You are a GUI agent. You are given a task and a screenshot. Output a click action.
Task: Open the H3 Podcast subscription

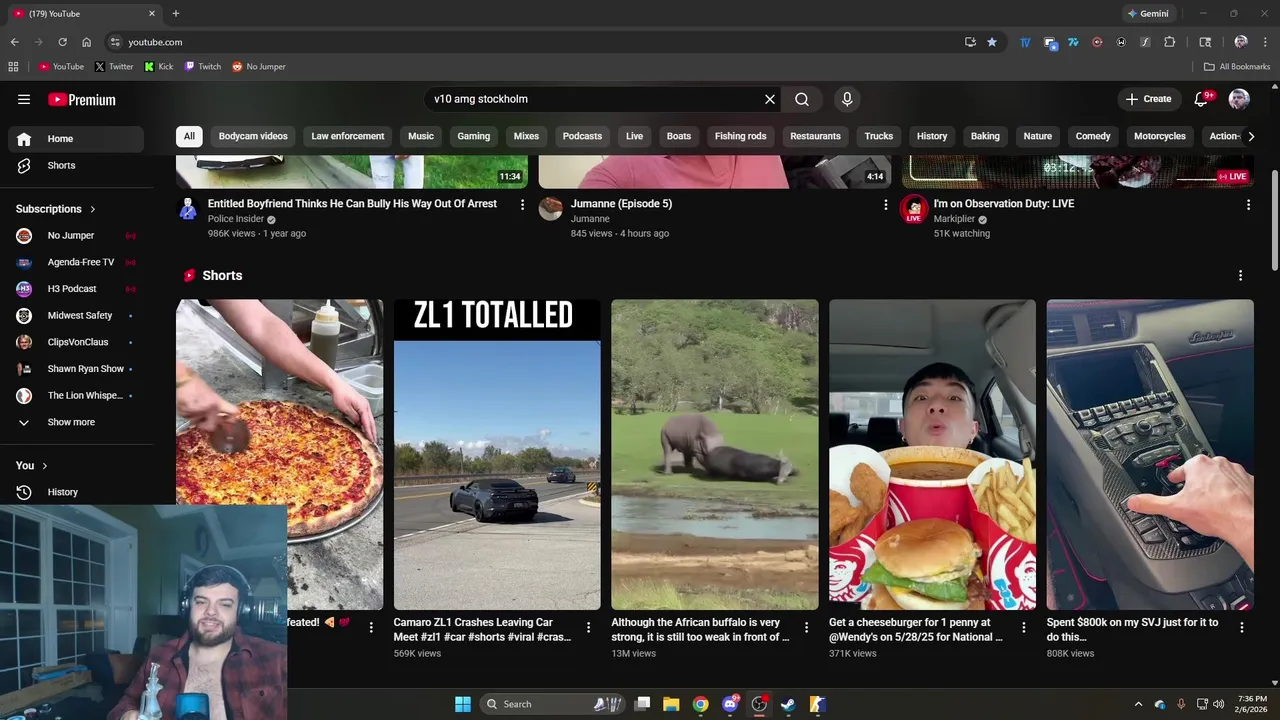tap(76, 289)
